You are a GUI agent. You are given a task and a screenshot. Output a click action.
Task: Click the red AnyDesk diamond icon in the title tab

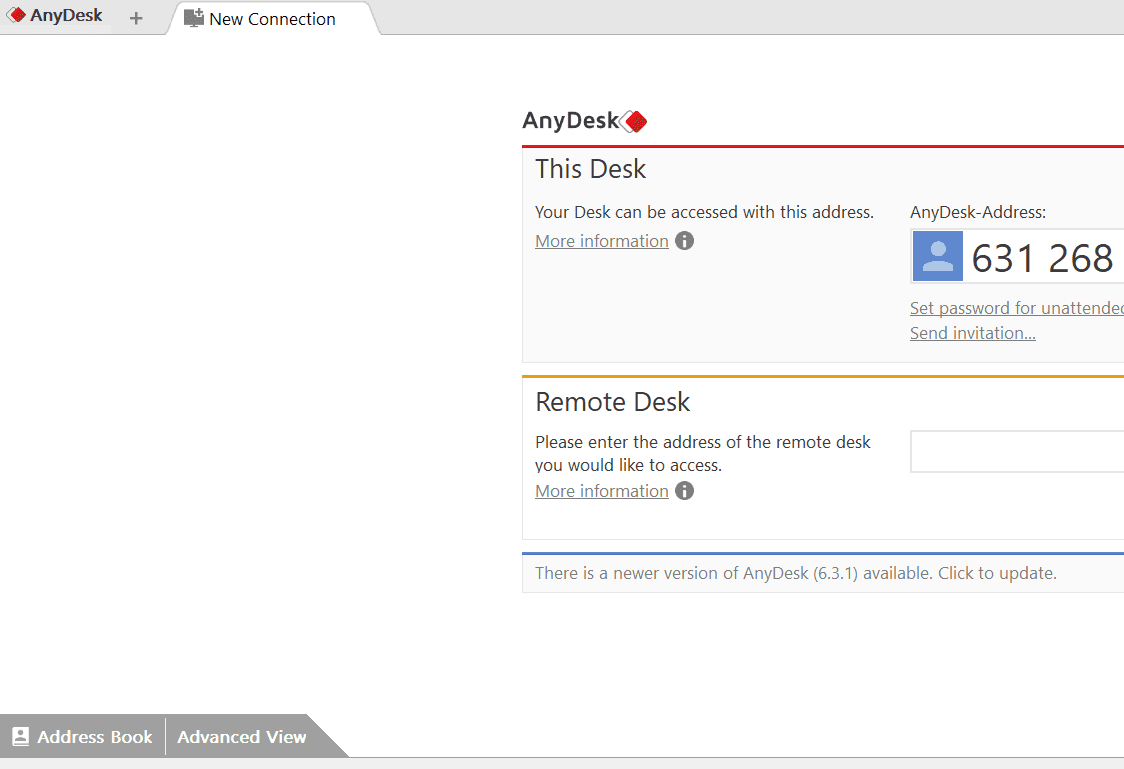pos(17,16)
